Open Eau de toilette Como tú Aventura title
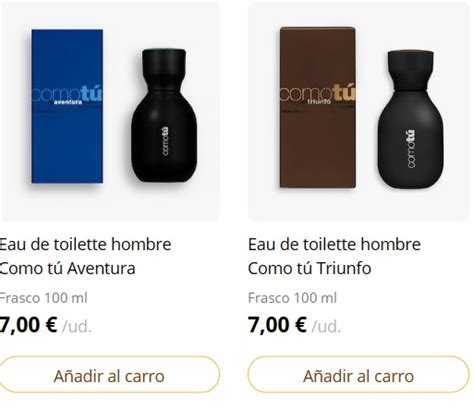The image size is (474, 420). pos(85,256)
